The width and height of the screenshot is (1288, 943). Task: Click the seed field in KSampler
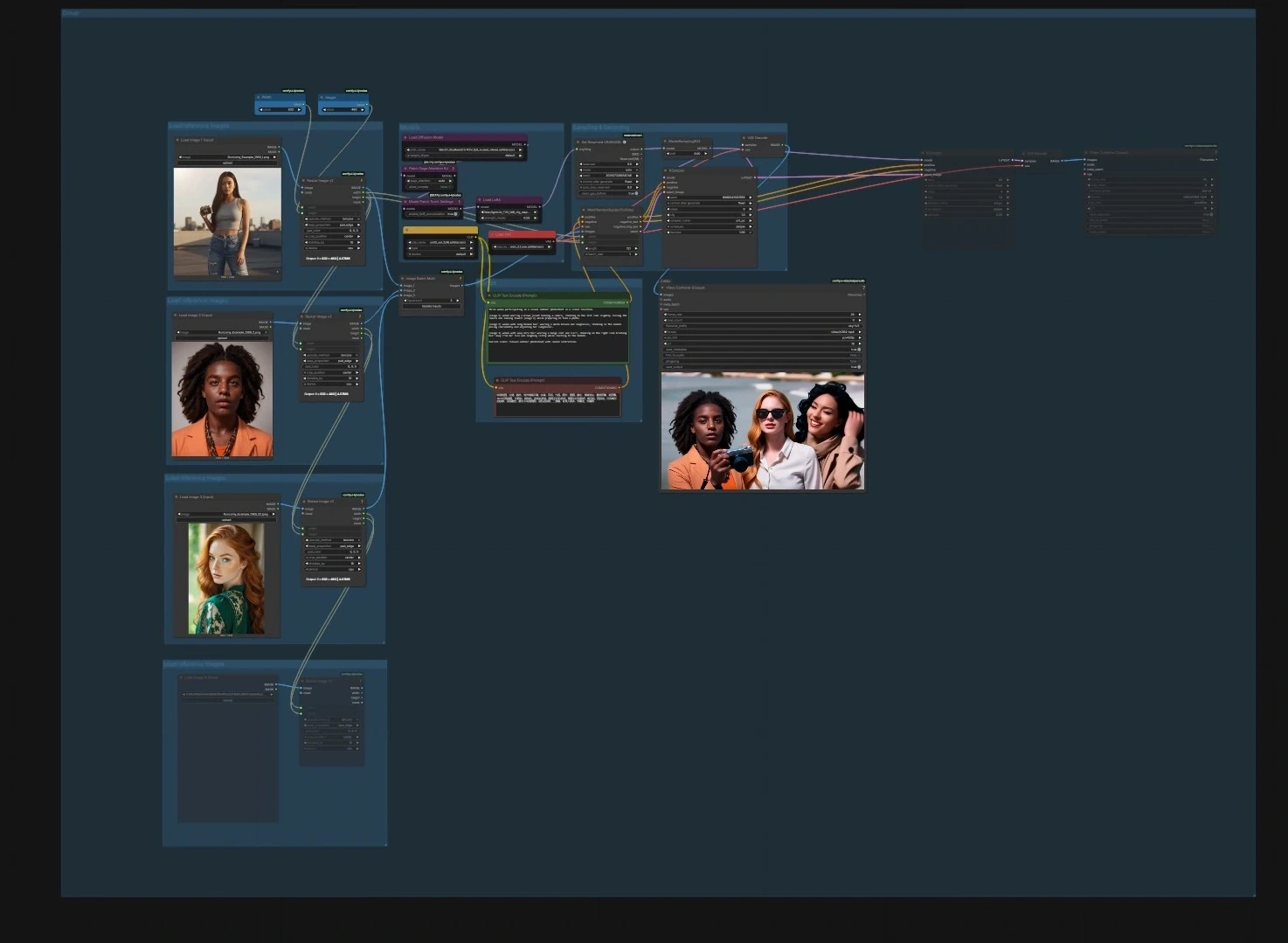pyautogui.click(x=710, y=197)
